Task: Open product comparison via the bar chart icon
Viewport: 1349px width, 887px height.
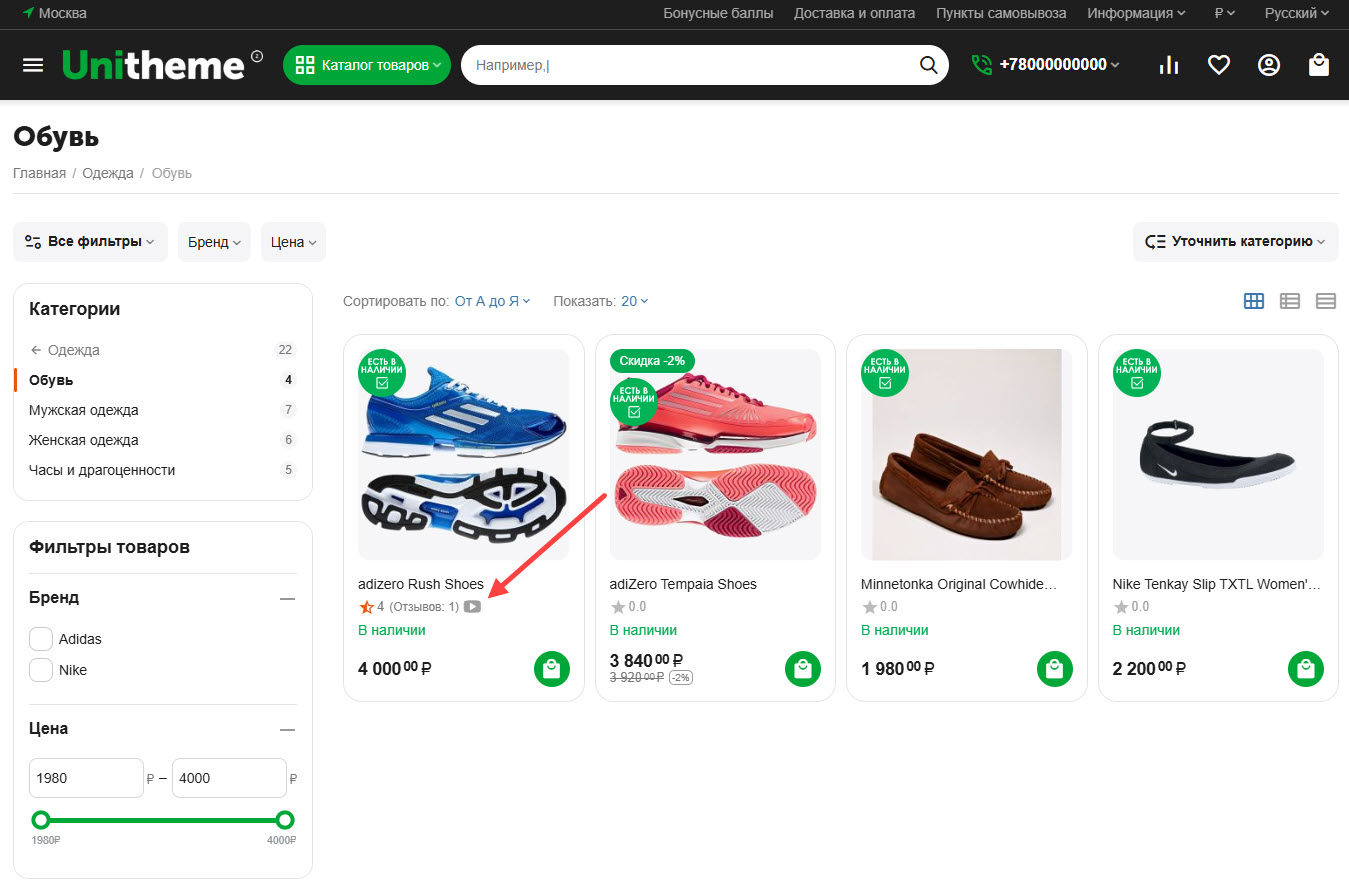Action: 1168,64
